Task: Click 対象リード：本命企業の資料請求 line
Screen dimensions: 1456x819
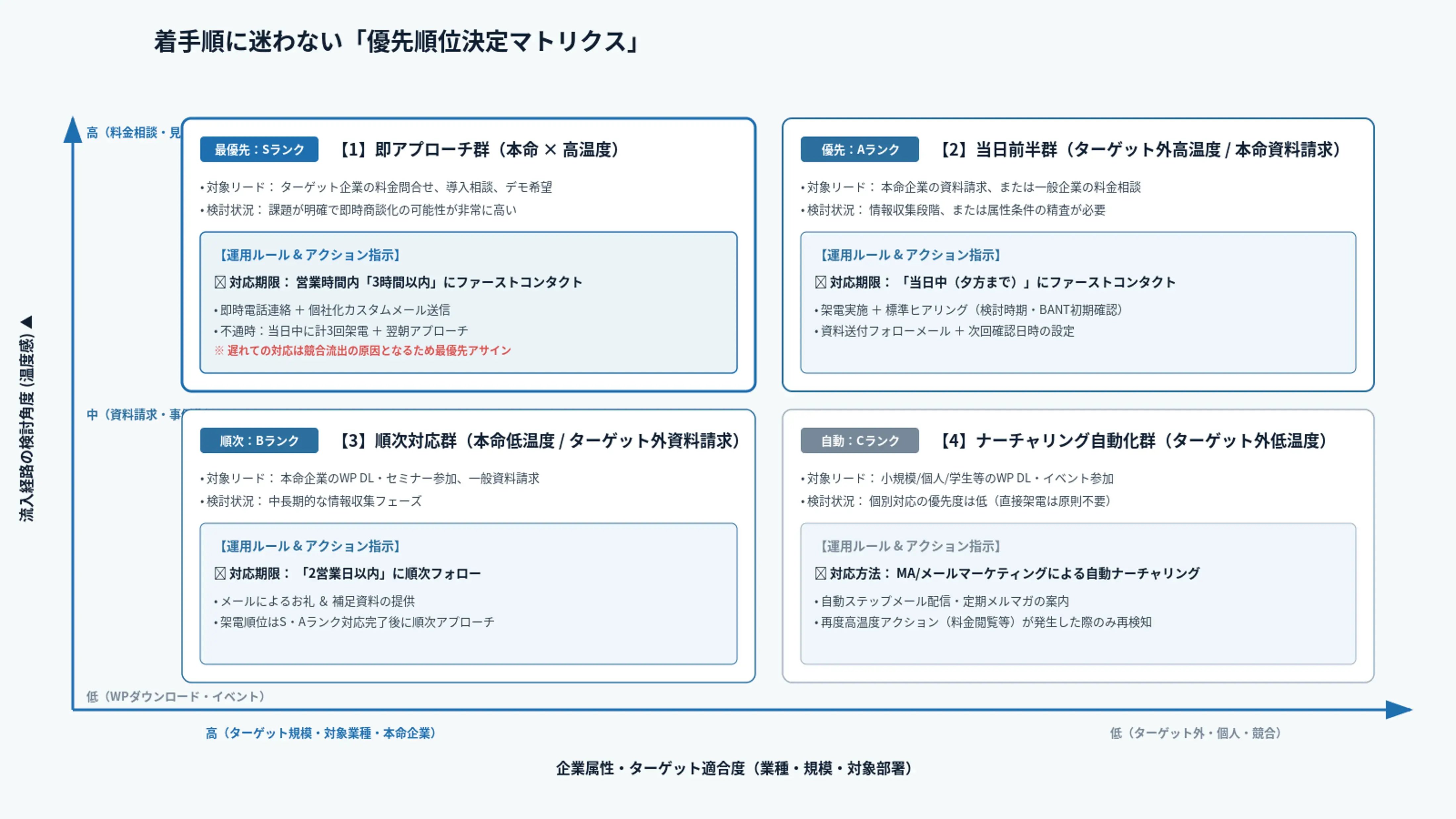Action: pyautogui.click(x=971, y=187)
